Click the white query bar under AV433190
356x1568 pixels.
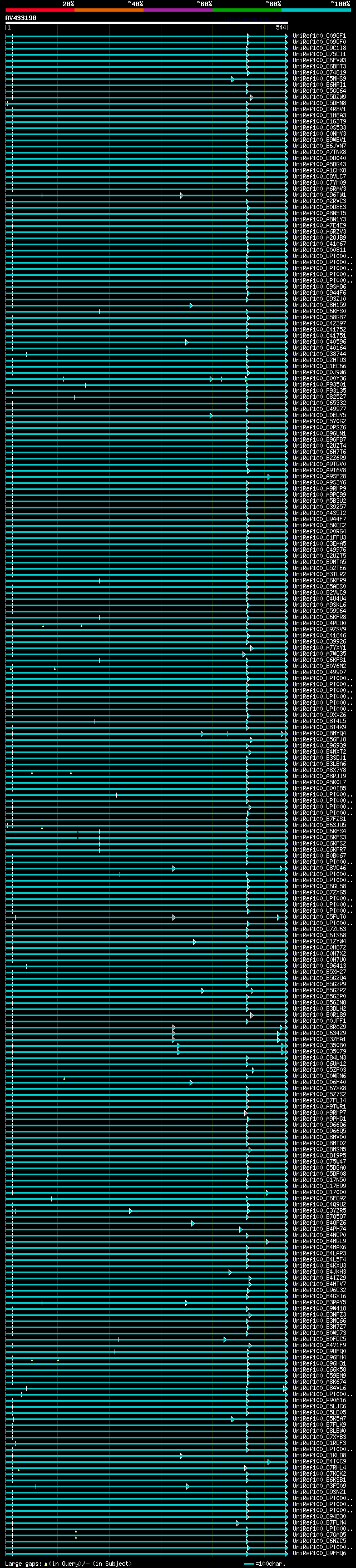click(x=147, y=23)
